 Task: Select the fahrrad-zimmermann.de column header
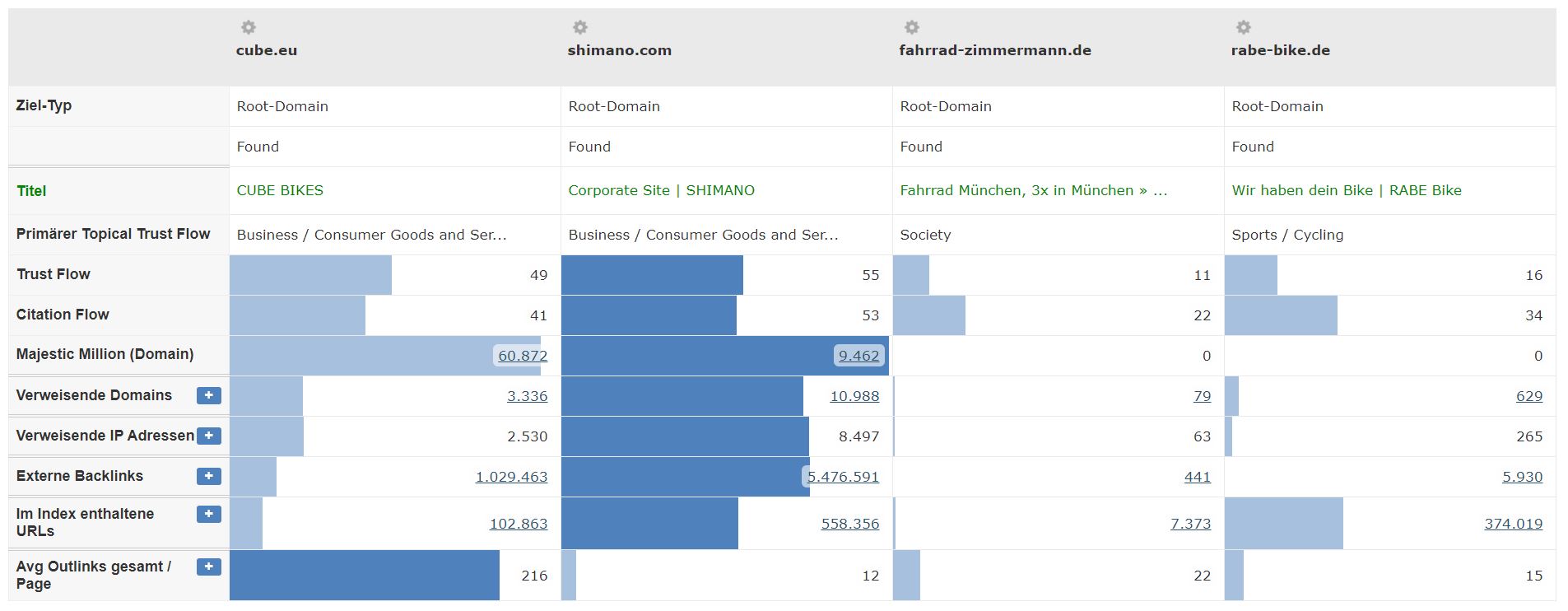pos(995,50)
